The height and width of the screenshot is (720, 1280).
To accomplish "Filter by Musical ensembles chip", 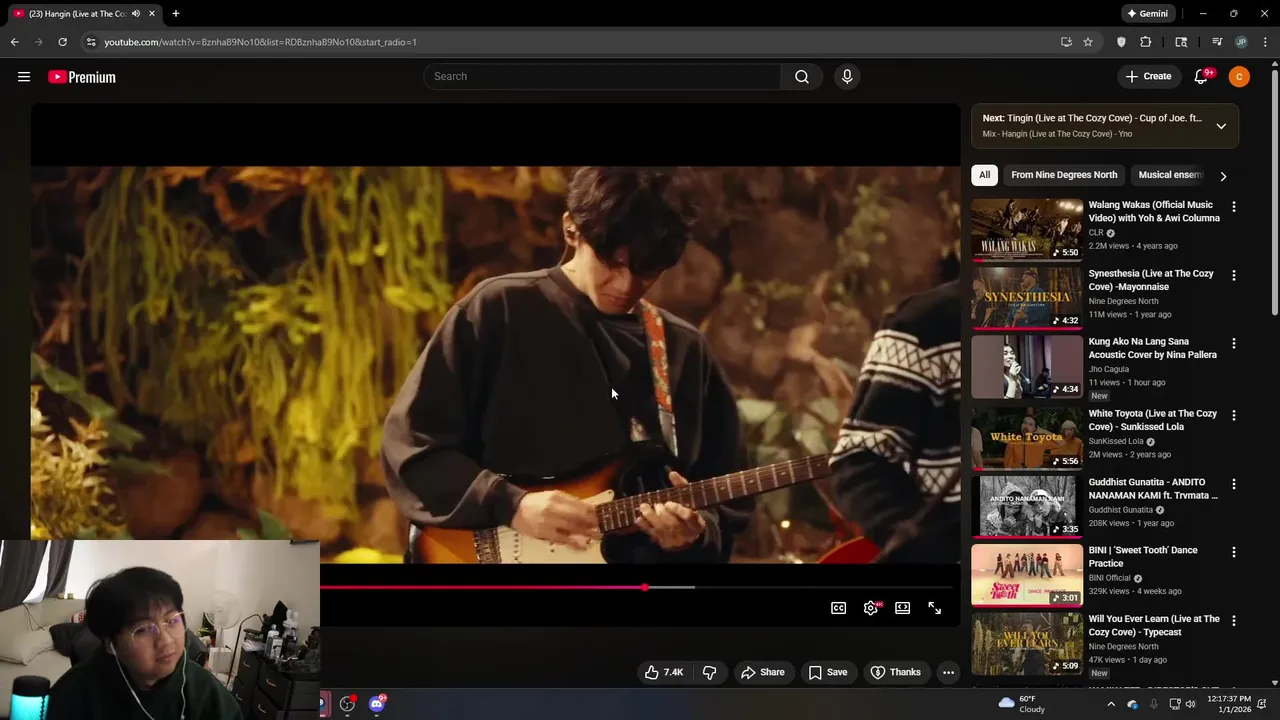I will pos(1168,175).
